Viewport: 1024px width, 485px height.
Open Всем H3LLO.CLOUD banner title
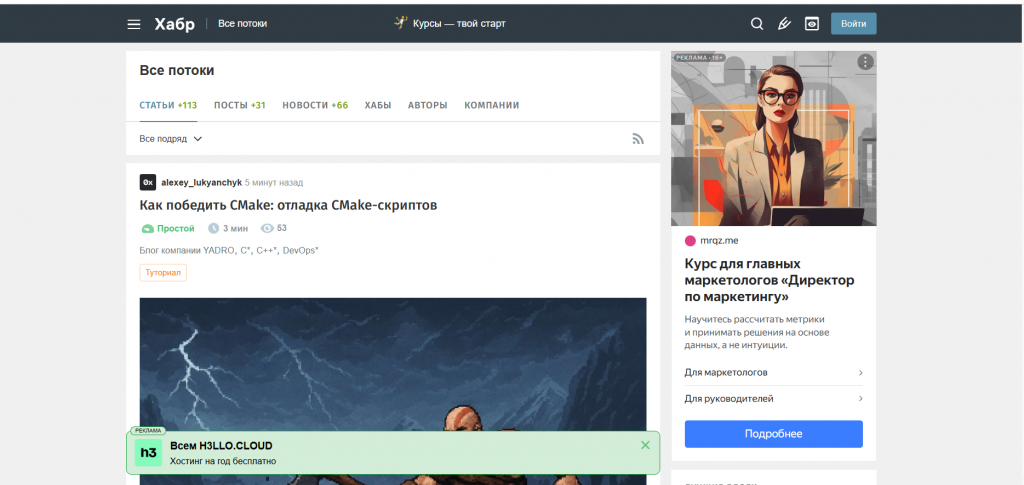point(221,446)
